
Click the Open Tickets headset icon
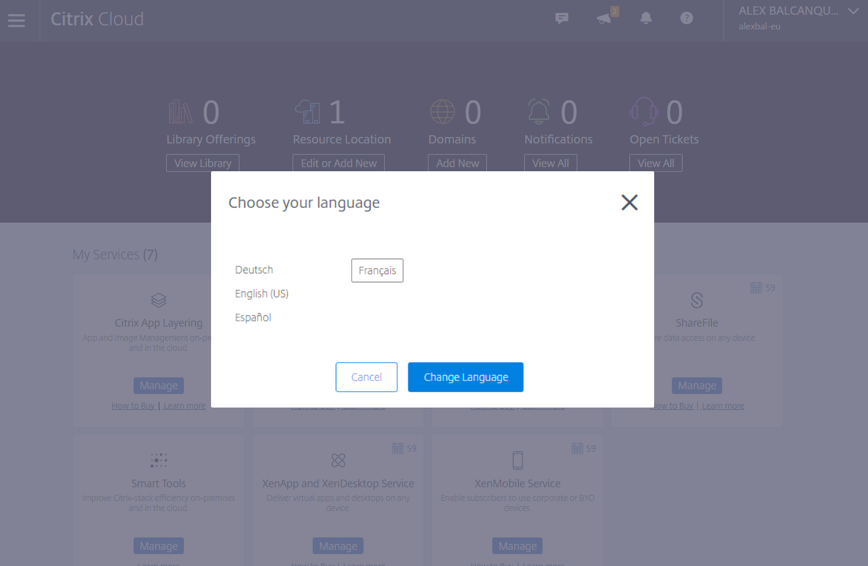pyautogui.click(x=643, y=111)
